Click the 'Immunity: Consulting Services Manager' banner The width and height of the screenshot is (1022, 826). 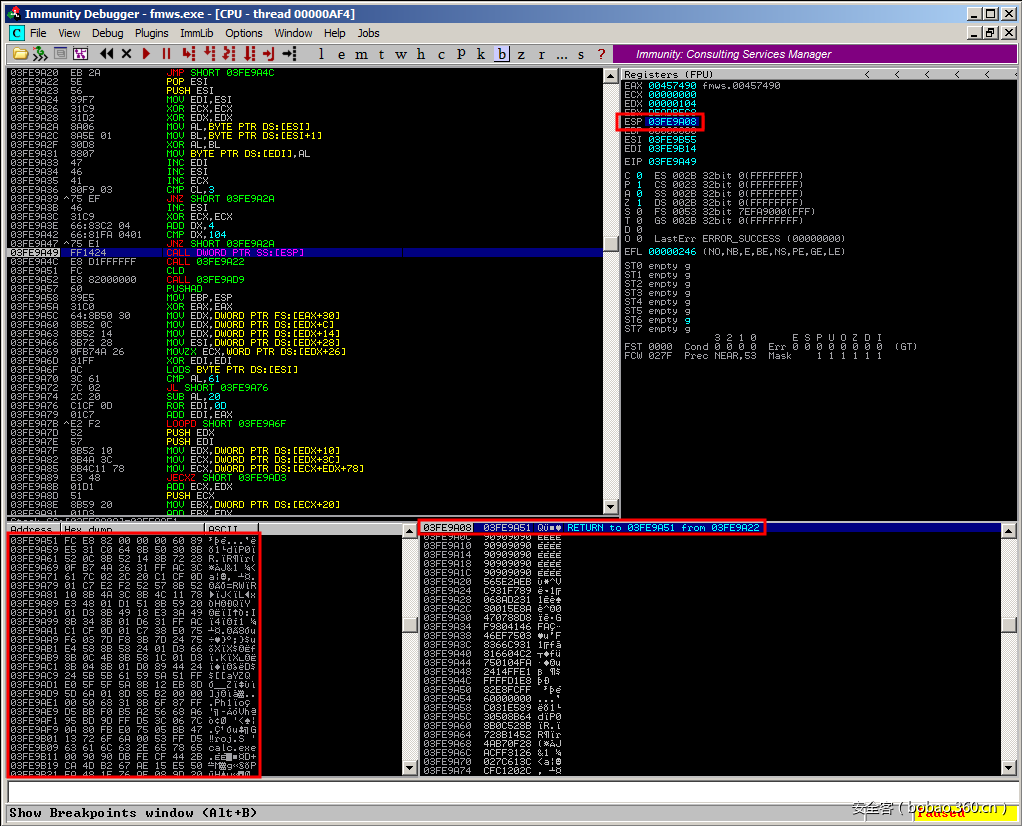coord(733,54)
